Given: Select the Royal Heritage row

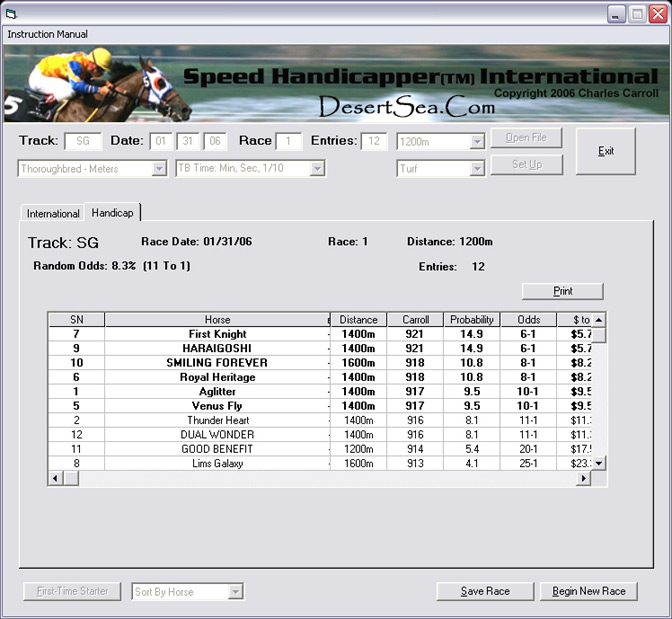Looking at the screenshot, I should (x=320, y=377).
